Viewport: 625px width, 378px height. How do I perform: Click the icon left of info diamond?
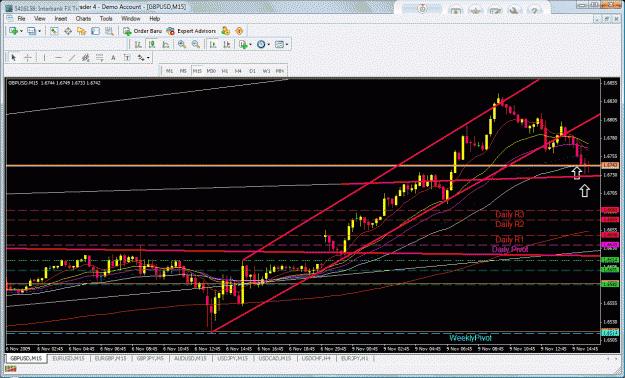click(226, 31)
